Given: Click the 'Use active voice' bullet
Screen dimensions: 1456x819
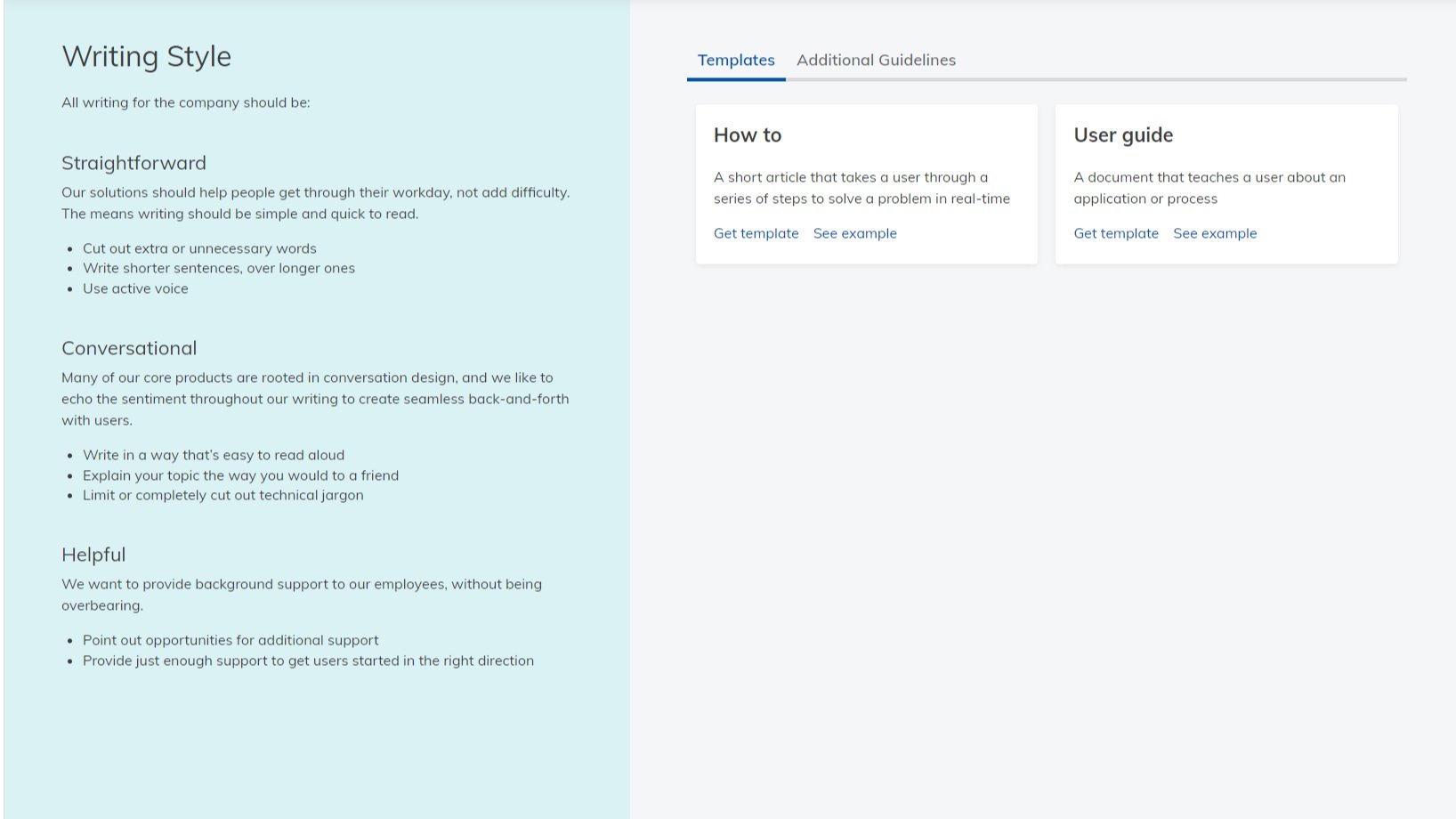Looking at the screenshot, I should (x=135, y=288).
